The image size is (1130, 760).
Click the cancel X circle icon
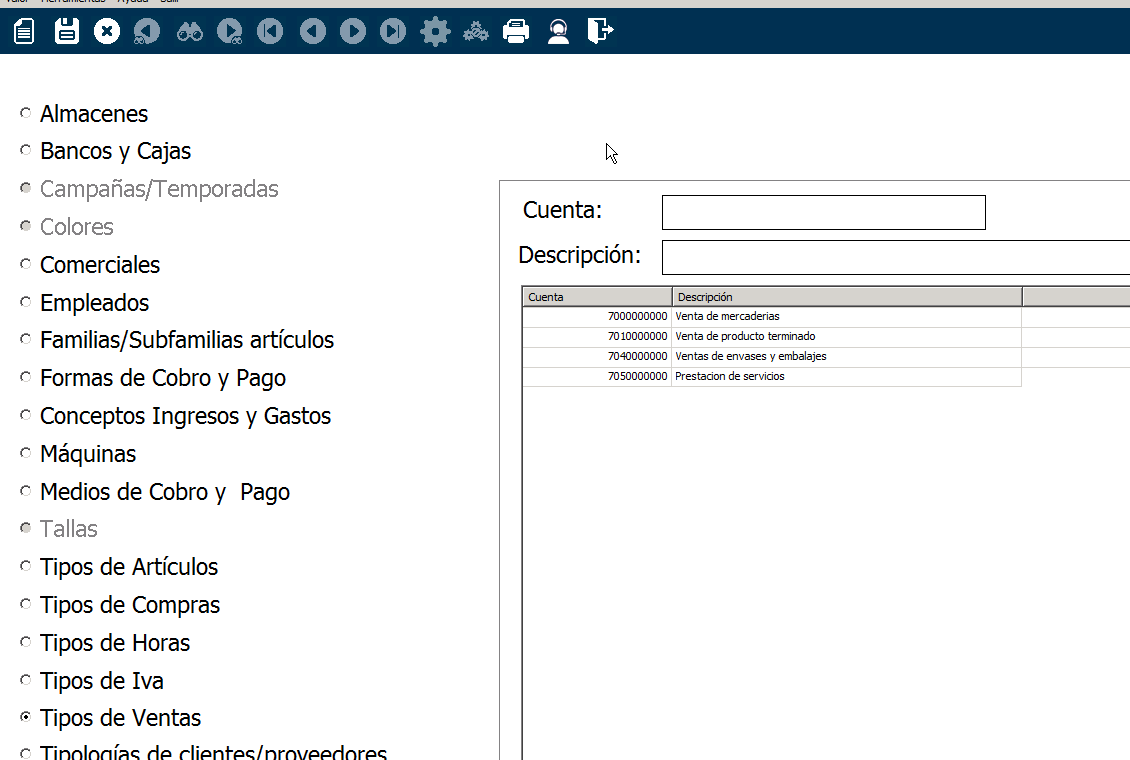tap(107, 32)
